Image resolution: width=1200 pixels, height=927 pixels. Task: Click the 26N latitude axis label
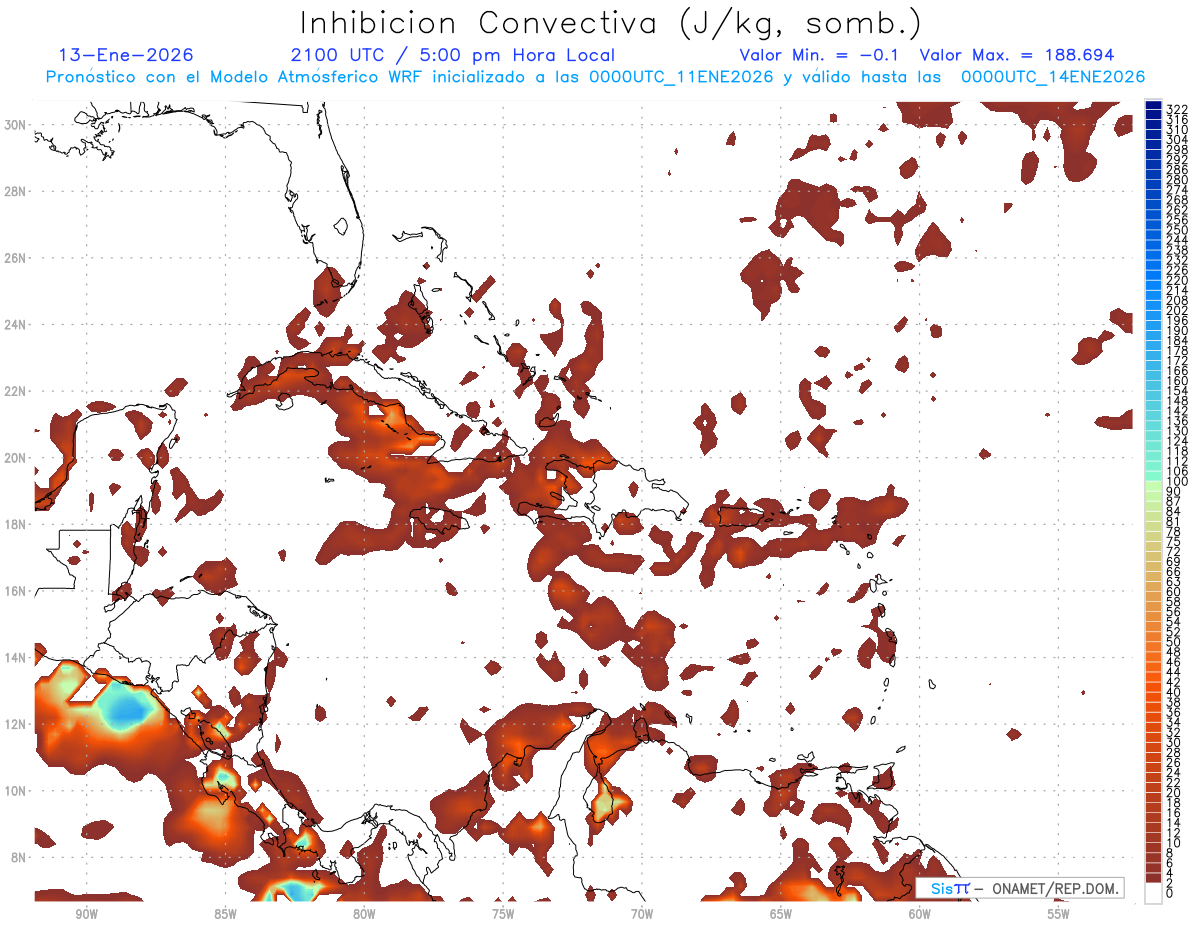tap(14, 258)
